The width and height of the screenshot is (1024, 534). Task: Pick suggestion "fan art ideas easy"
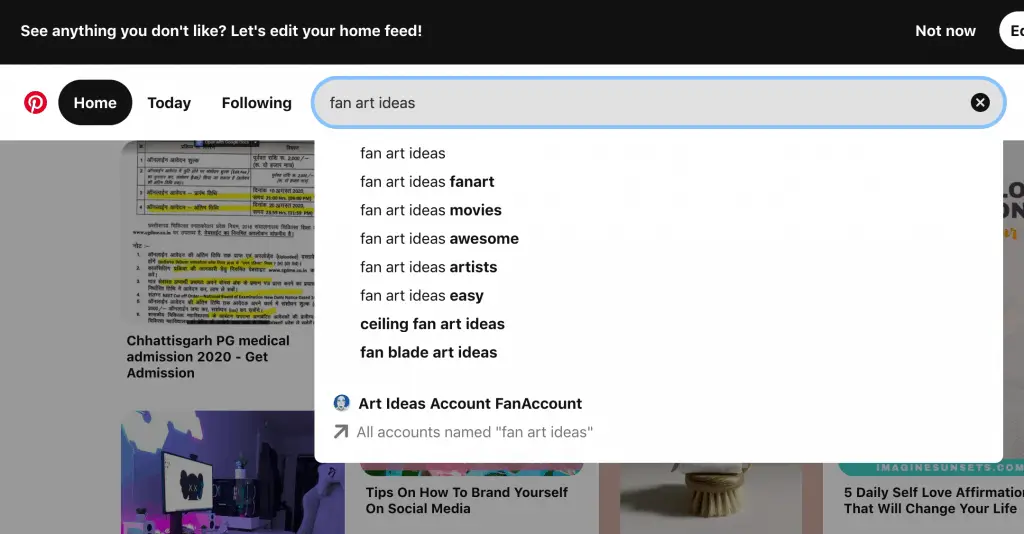click(x=421, y=296)
